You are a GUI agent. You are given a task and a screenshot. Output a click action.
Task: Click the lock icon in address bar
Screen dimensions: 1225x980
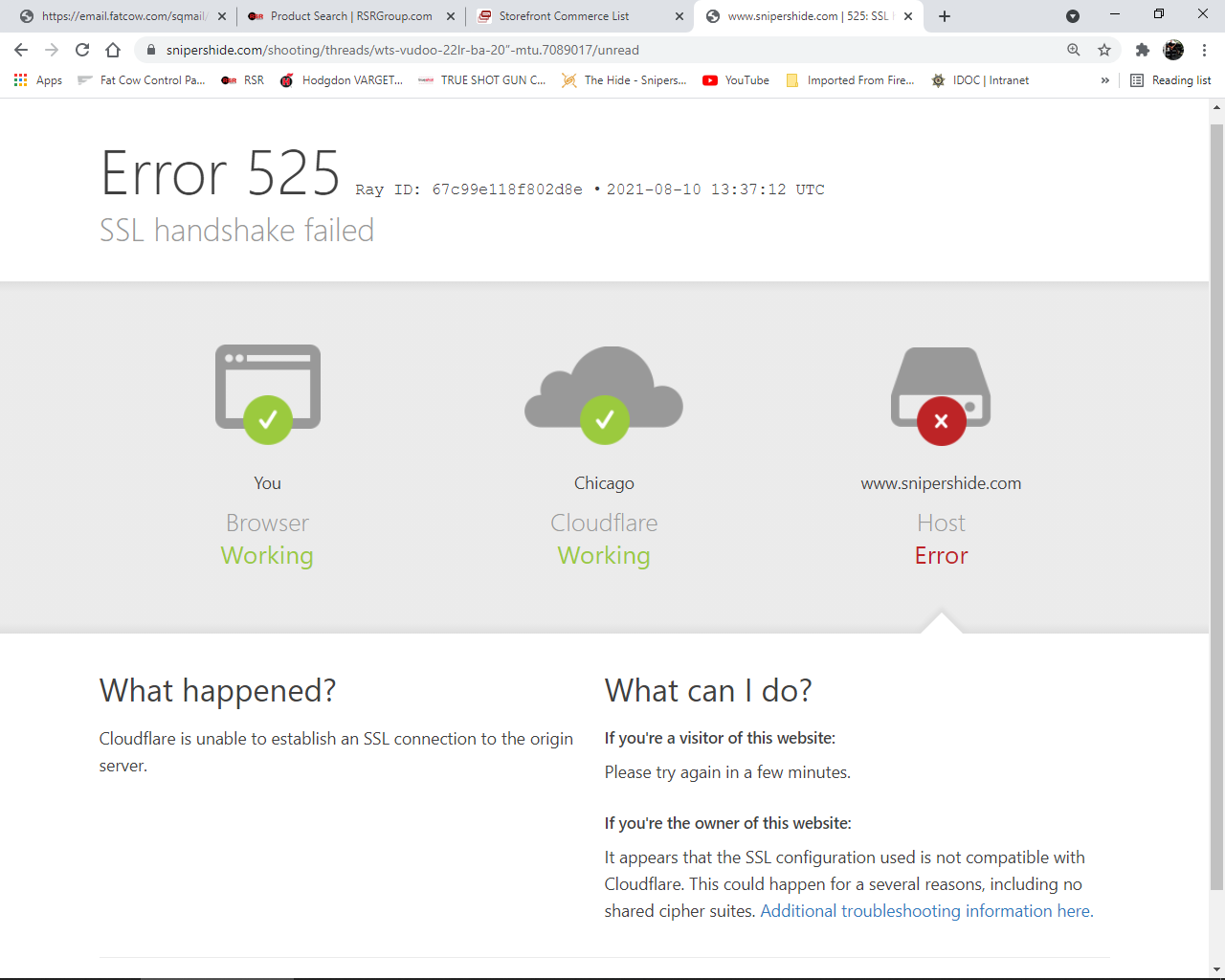pyautogui.click(x=150, y=50)
